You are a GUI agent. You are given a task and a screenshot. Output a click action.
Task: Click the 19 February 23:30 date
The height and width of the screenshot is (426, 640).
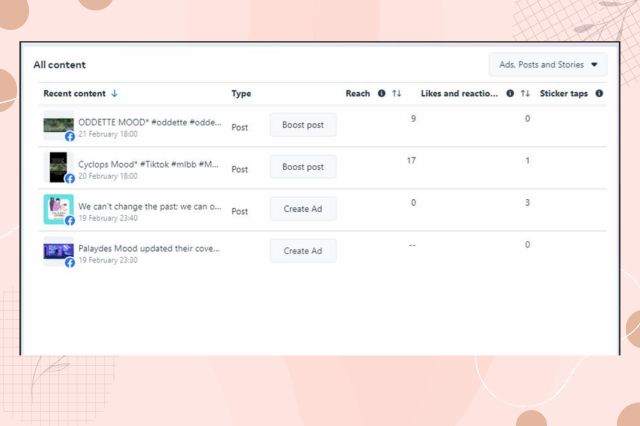coord(108,260)
